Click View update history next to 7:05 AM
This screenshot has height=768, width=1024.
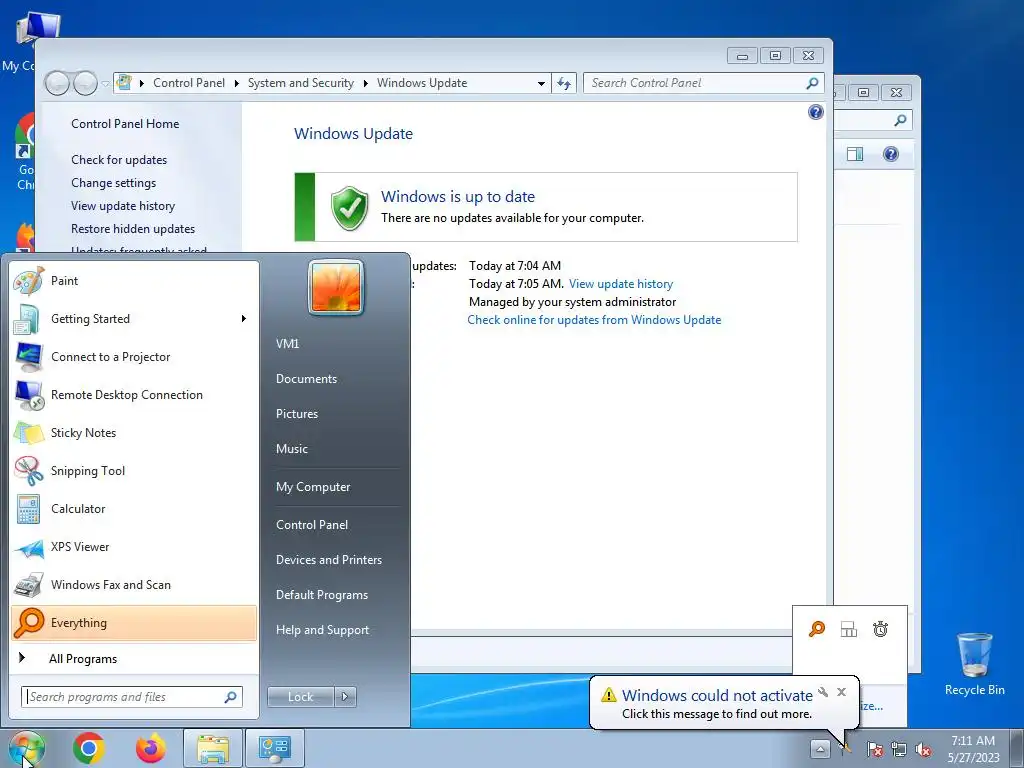click(x=620, y=284)
